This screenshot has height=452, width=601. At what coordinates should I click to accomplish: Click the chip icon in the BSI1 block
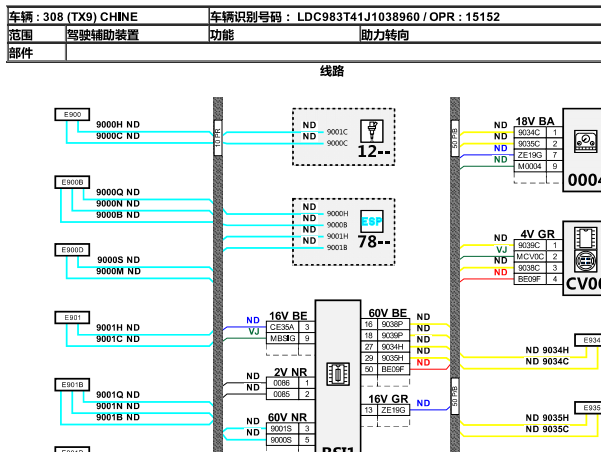(338, 374)
